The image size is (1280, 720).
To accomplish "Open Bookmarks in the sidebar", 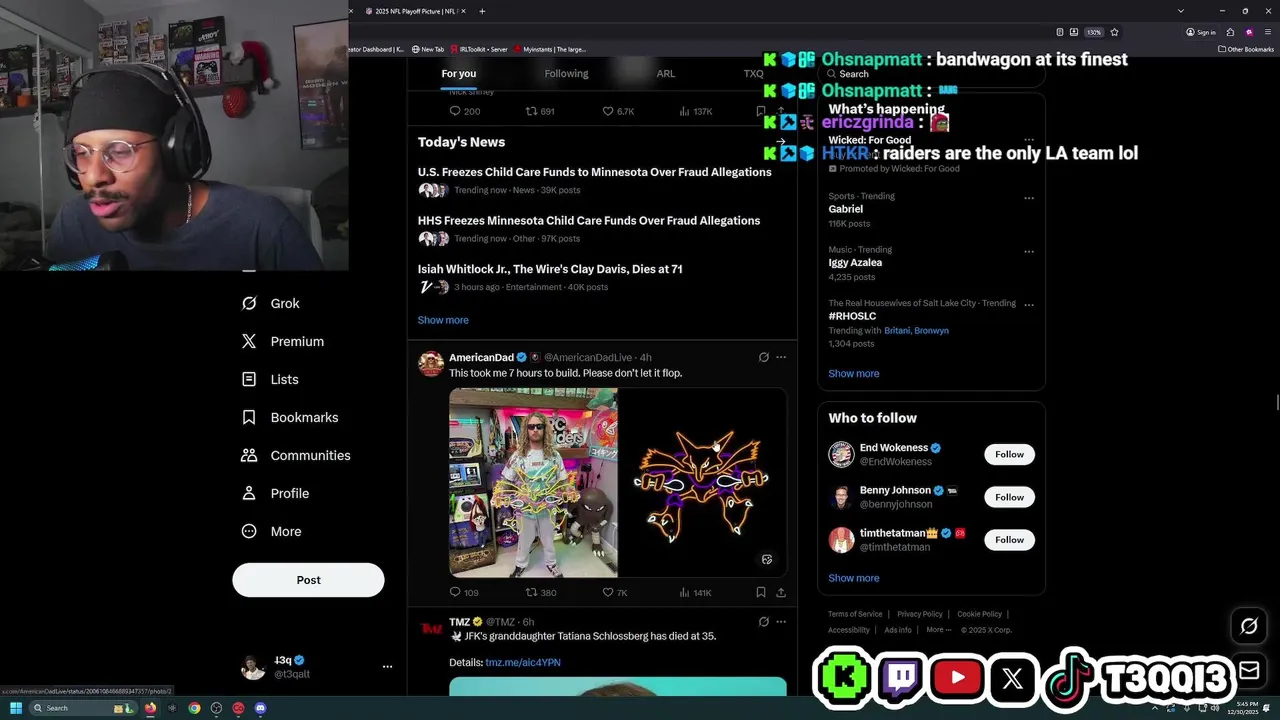I will point(290,417).
